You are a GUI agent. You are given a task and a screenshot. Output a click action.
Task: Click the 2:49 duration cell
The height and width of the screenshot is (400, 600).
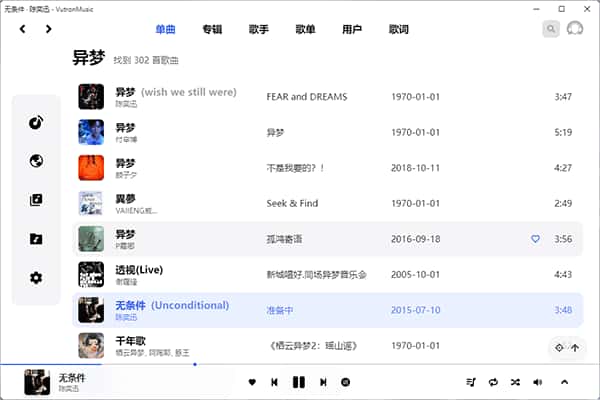pos(563,203)
